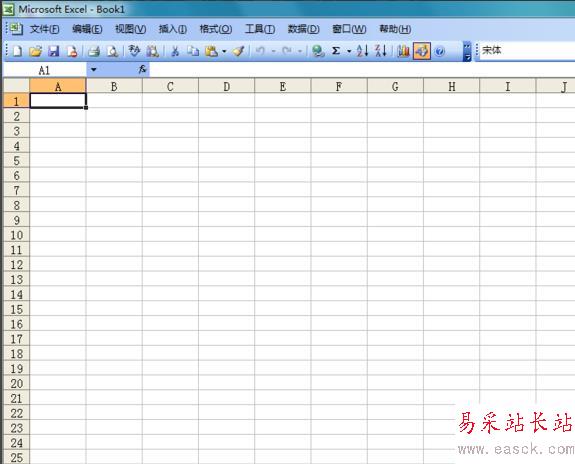Launch the Chart Wizard icon
The image size is (575, 464).
pos(403,51)
